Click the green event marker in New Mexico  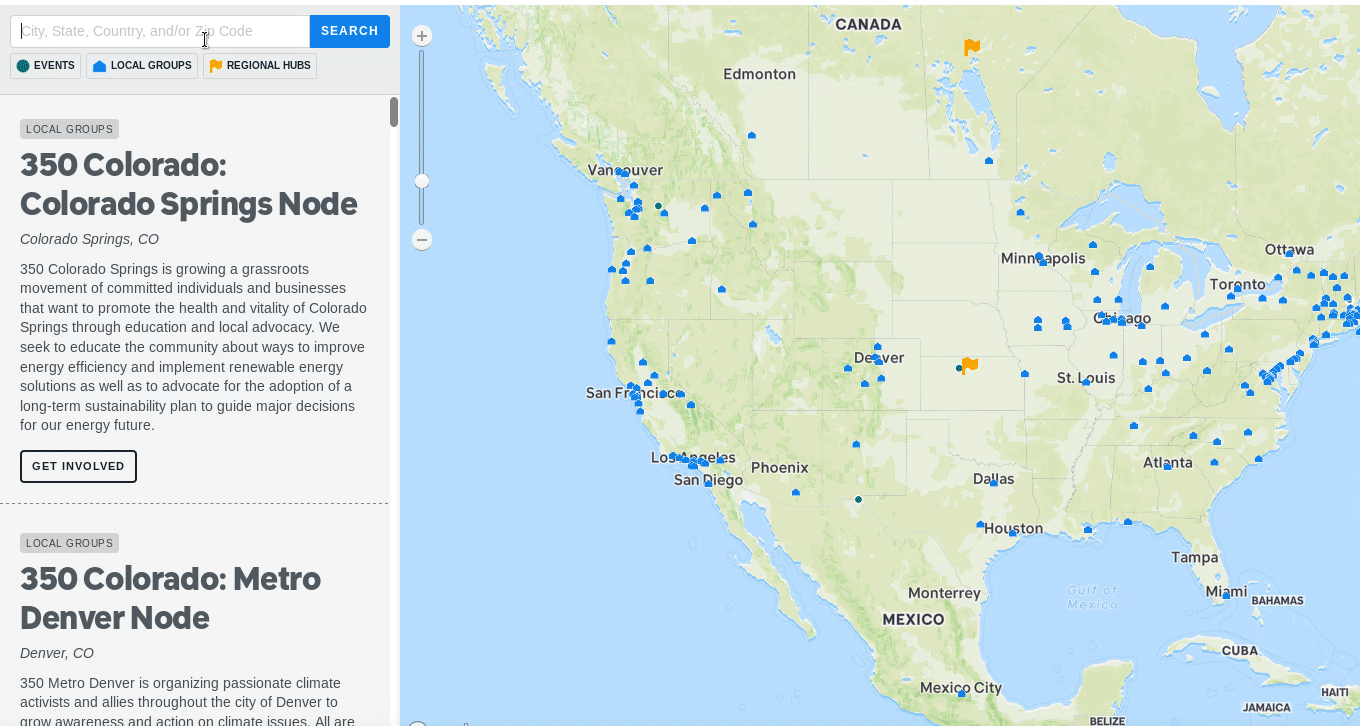(x=858, y=499)
